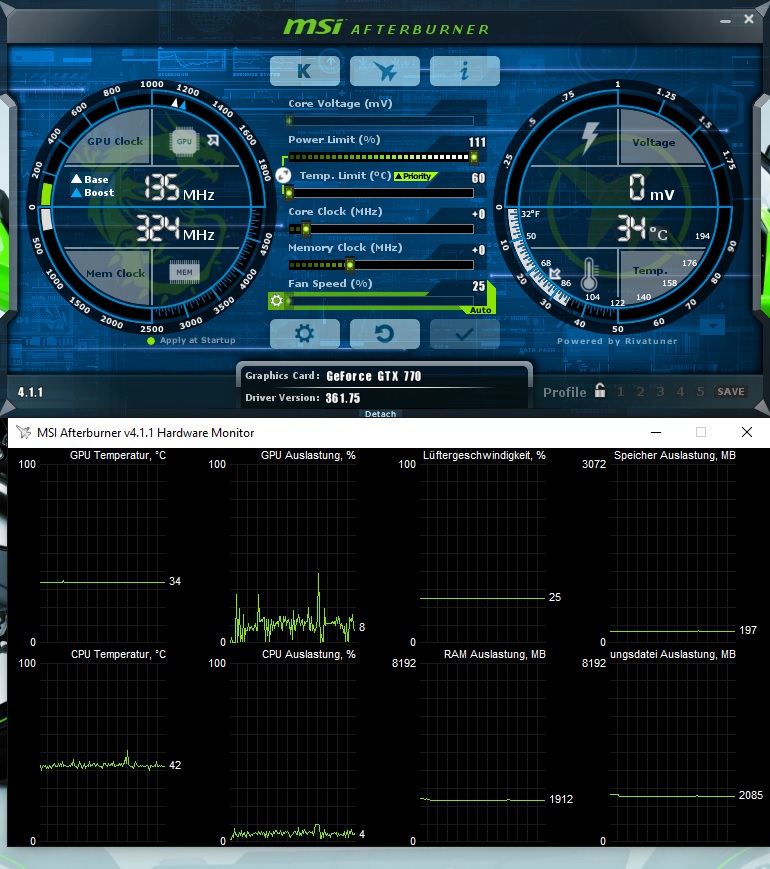Screen dimensions: 770x869
Task: Open the Kombustor K button
Action: (x=304, y=70)
